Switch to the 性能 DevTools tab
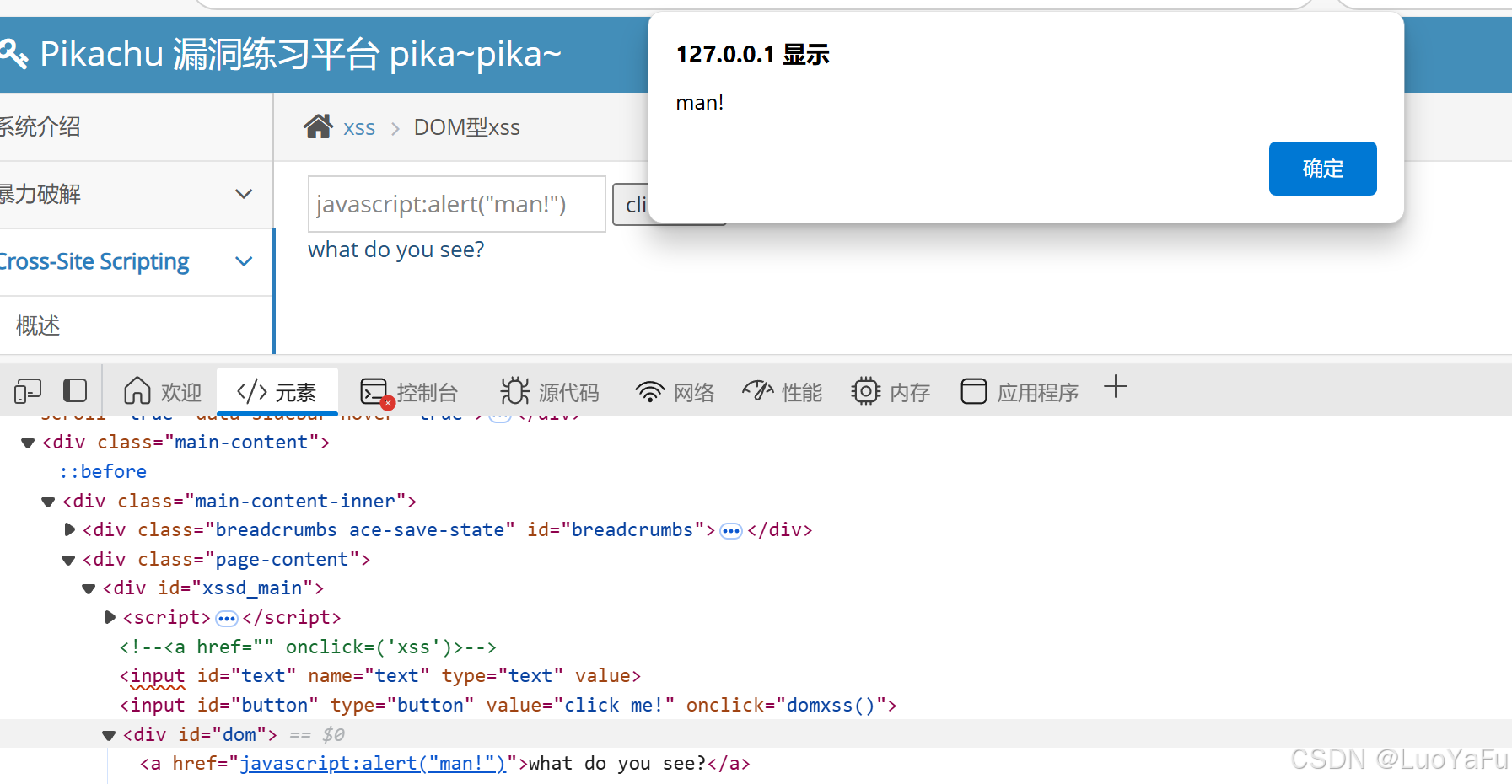 pos(782,392)
